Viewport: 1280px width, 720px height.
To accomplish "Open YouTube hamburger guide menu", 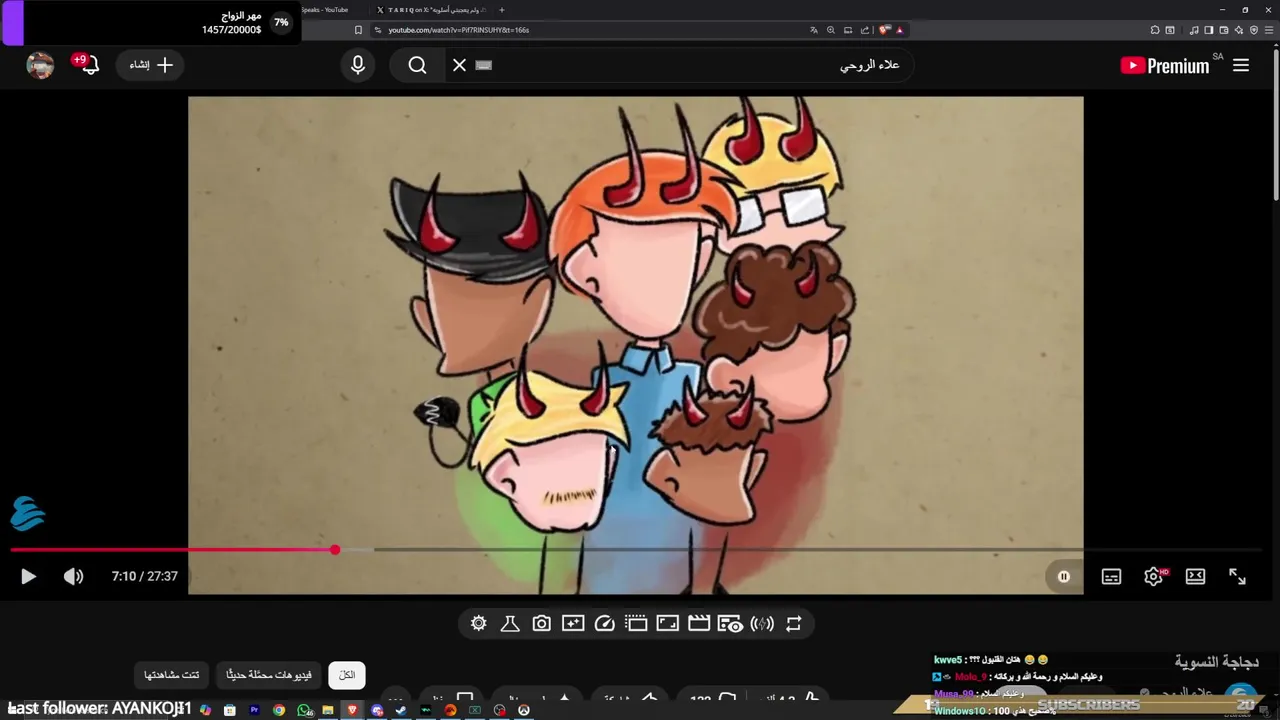I will click(1241, 65).
